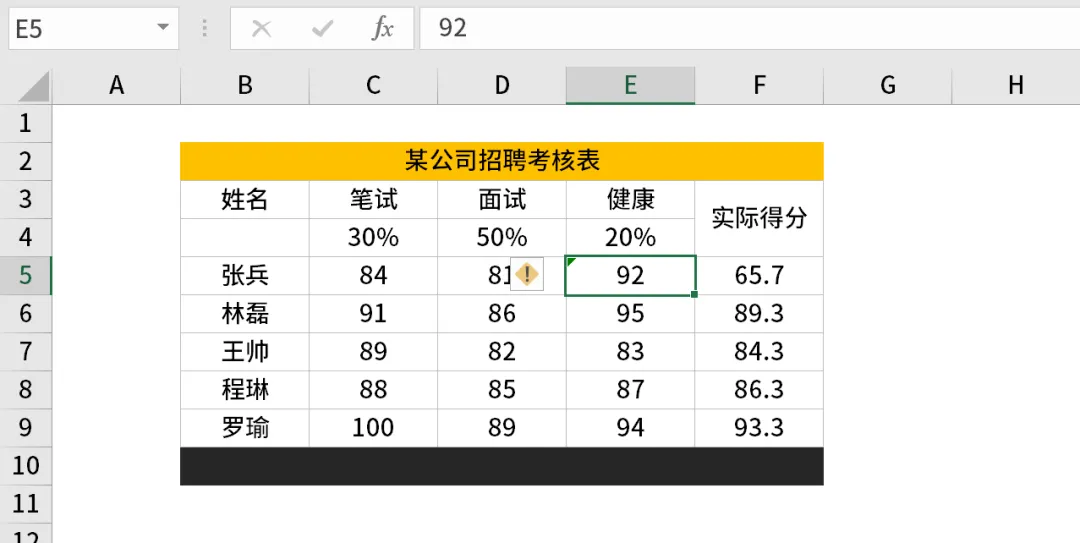This screenshot has height=543, width=1080.
Task: Select column B header
Action: point(245,85)
